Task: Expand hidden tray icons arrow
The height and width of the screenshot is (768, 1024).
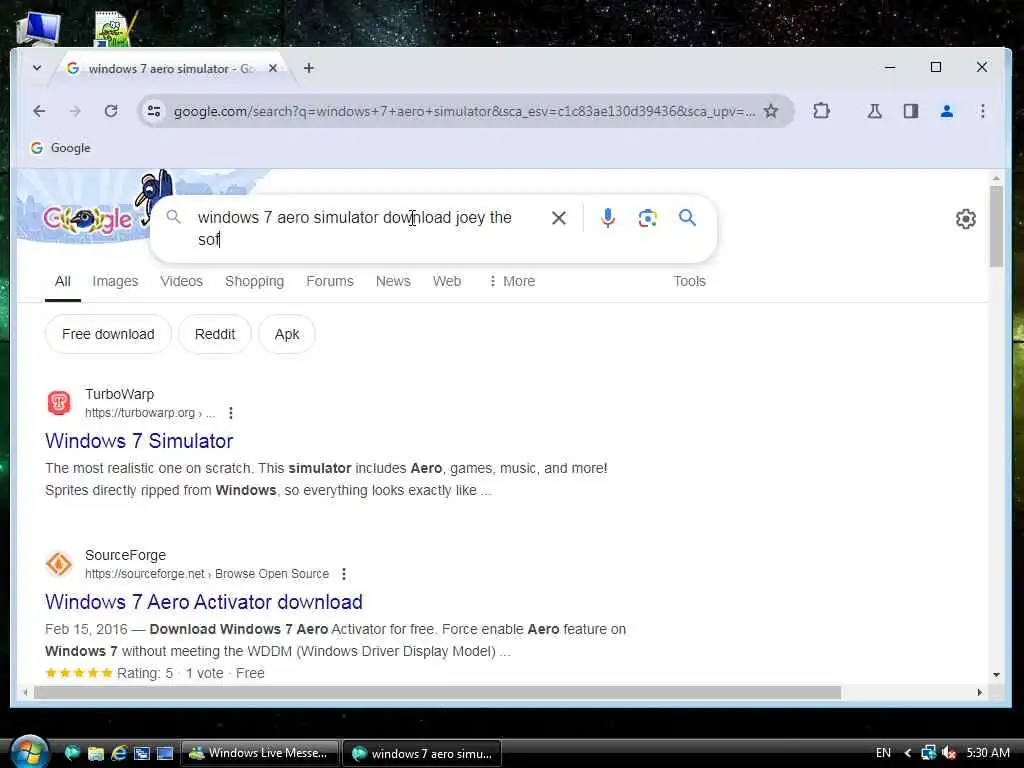Action: tap(907, 753)
